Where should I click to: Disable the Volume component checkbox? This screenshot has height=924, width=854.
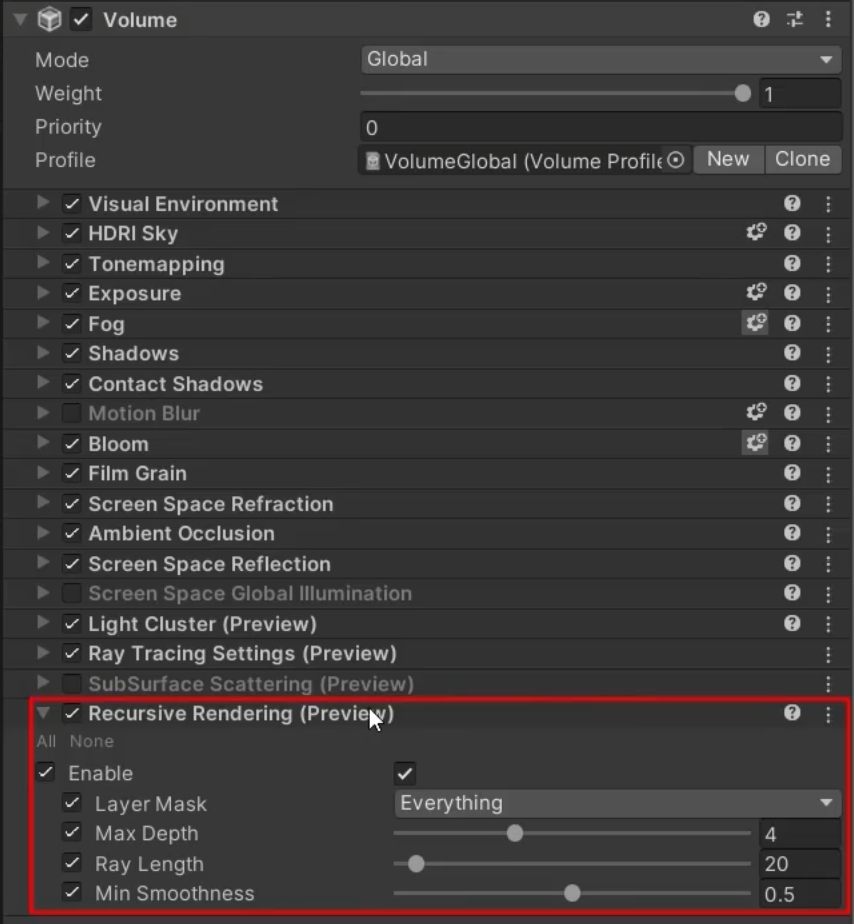(81, 19)
